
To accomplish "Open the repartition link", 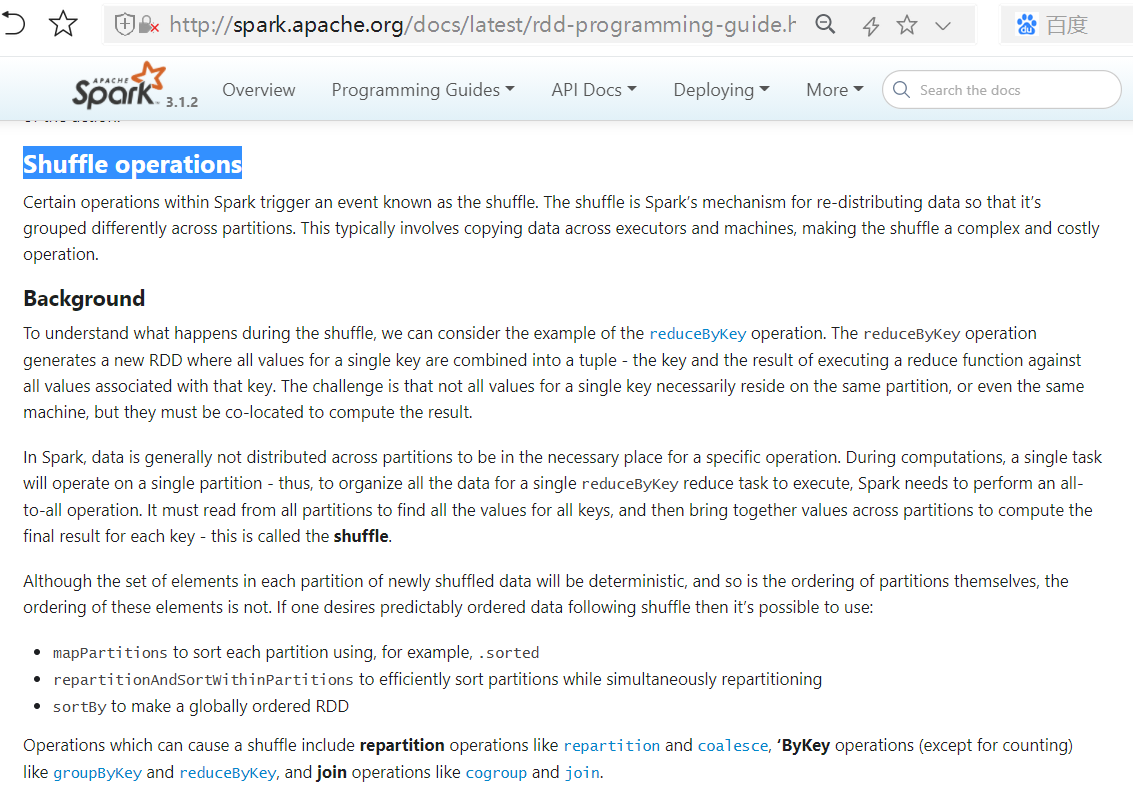I will click(x=611, y=745).
